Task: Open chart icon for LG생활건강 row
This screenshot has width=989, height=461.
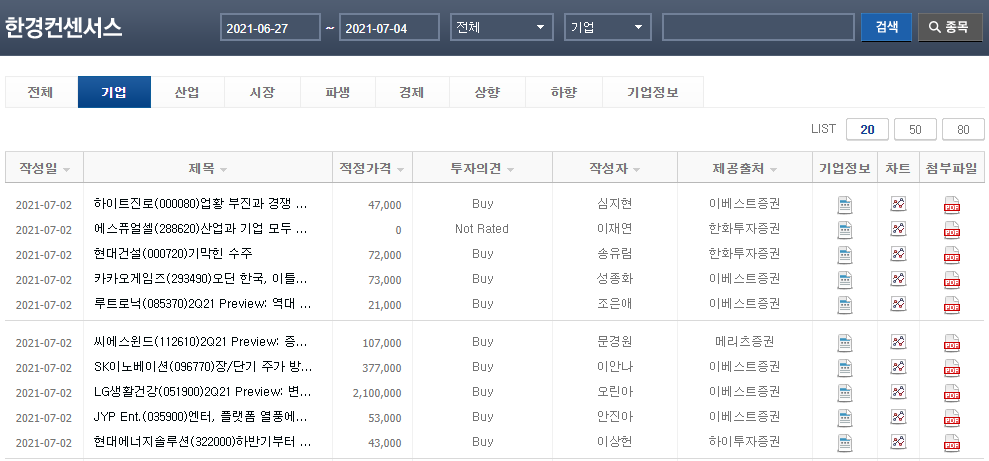Action: pos(898,392)
